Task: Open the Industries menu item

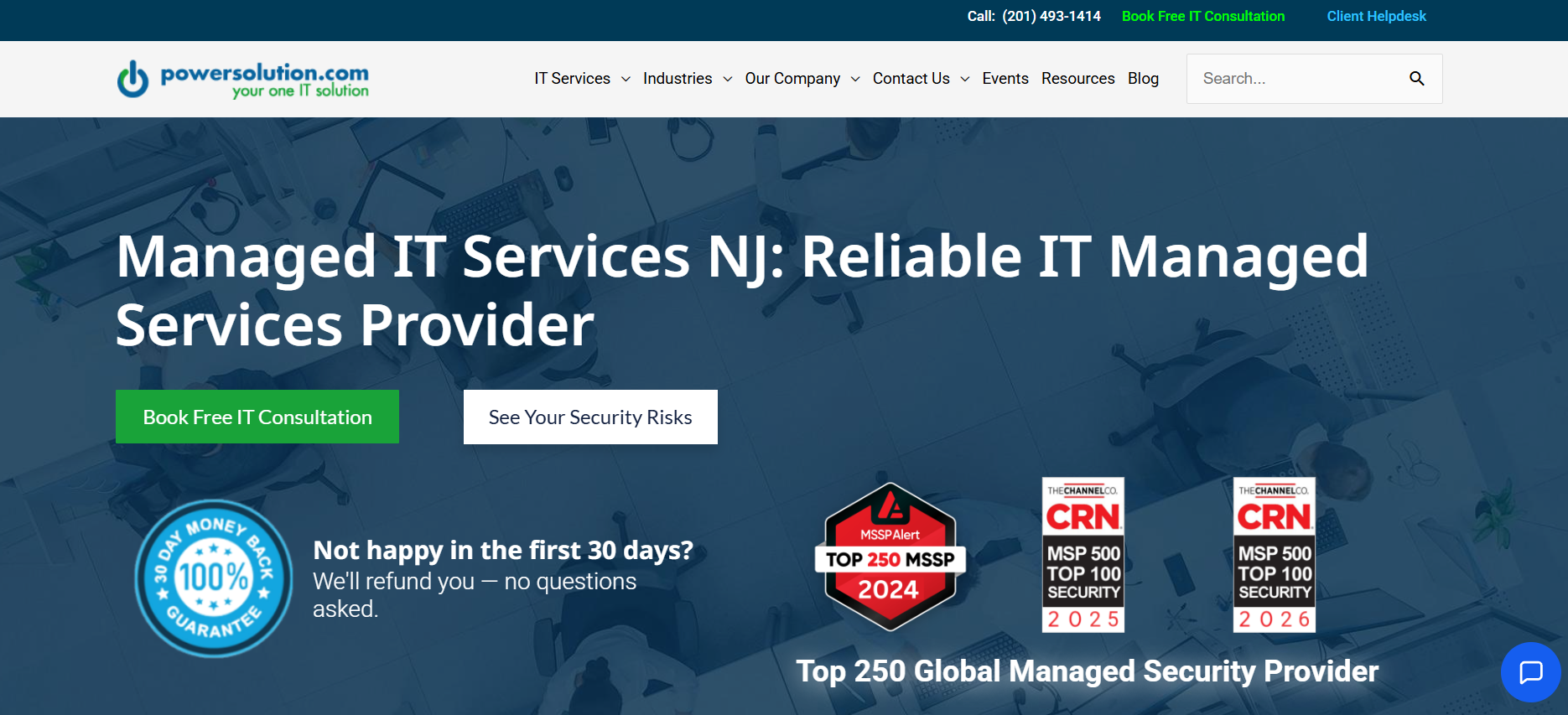Action: point(678,78)
